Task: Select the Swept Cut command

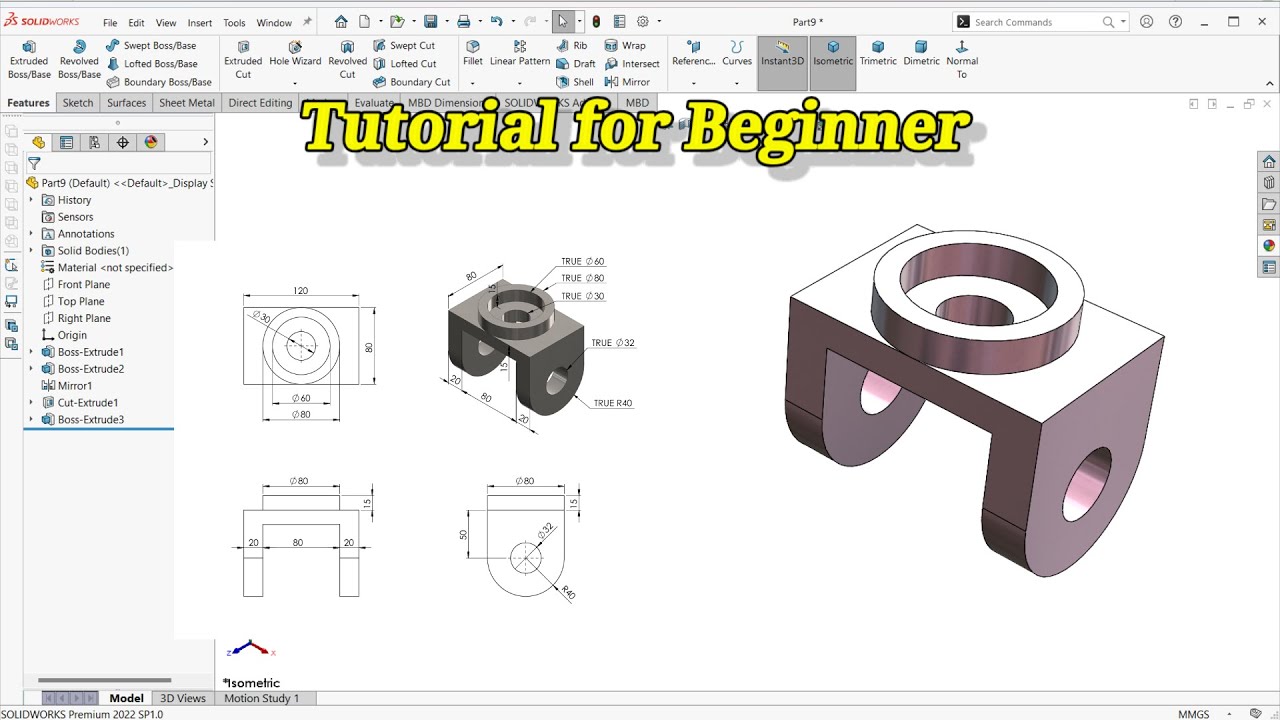Action: [404, 45]
